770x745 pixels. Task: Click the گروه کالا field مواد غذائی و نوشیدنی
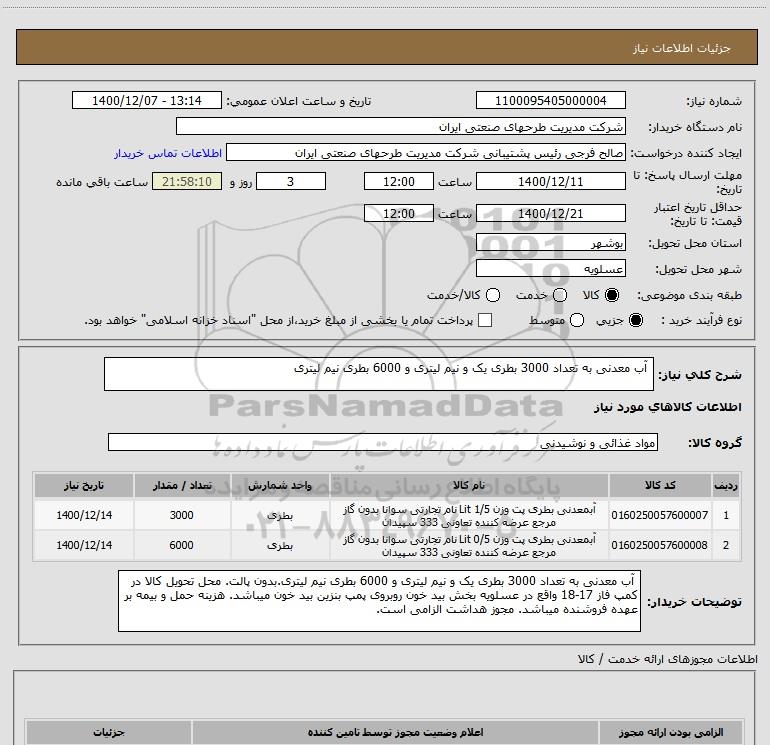click(383, 442)
